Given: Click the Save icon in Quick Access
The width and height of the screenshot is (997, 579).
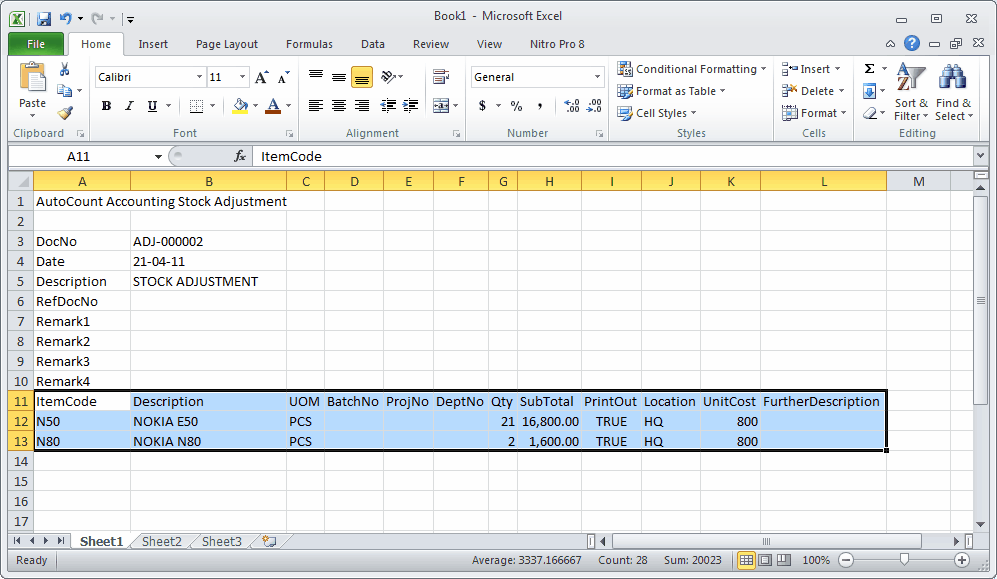Looking at the screenshot, I should tap(43, 19).
